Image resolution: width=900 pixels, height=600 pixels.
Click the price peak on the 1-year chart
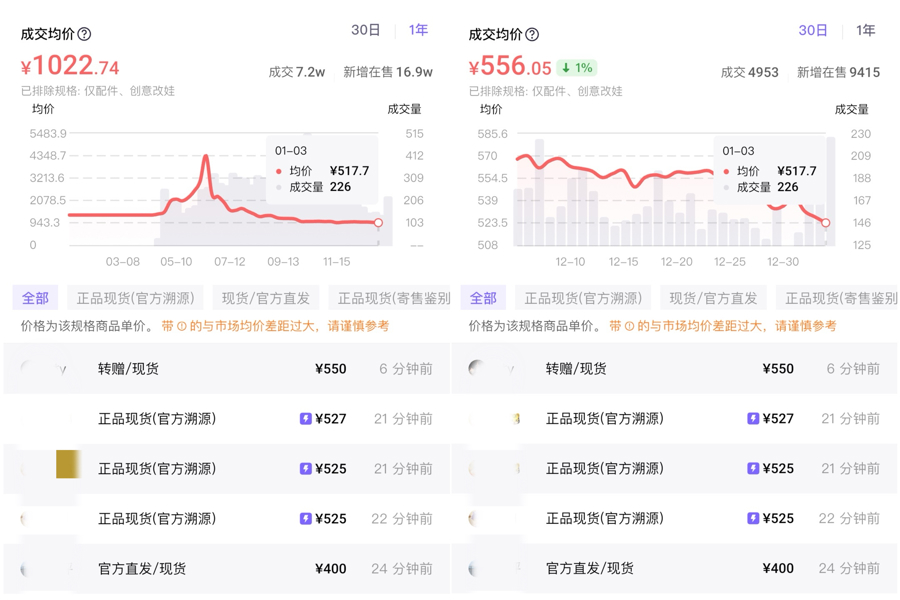(x=206, y=157)
